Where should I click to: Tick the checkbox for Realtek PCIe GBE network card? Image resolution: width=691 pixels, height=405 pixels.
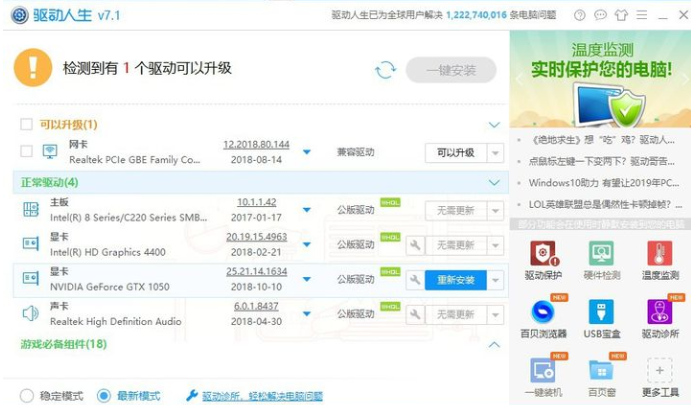pyautogui.click(x=27, y=152)
